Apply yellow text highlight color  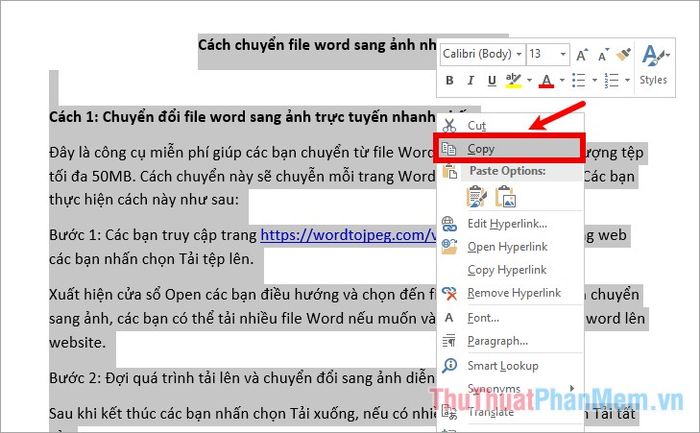tap(513, 80)
